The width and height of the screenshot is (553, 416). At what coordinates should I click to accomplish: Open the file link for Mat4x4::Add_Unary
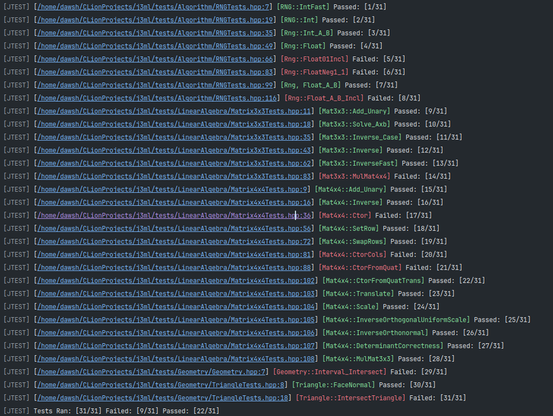tap(172, 189)
